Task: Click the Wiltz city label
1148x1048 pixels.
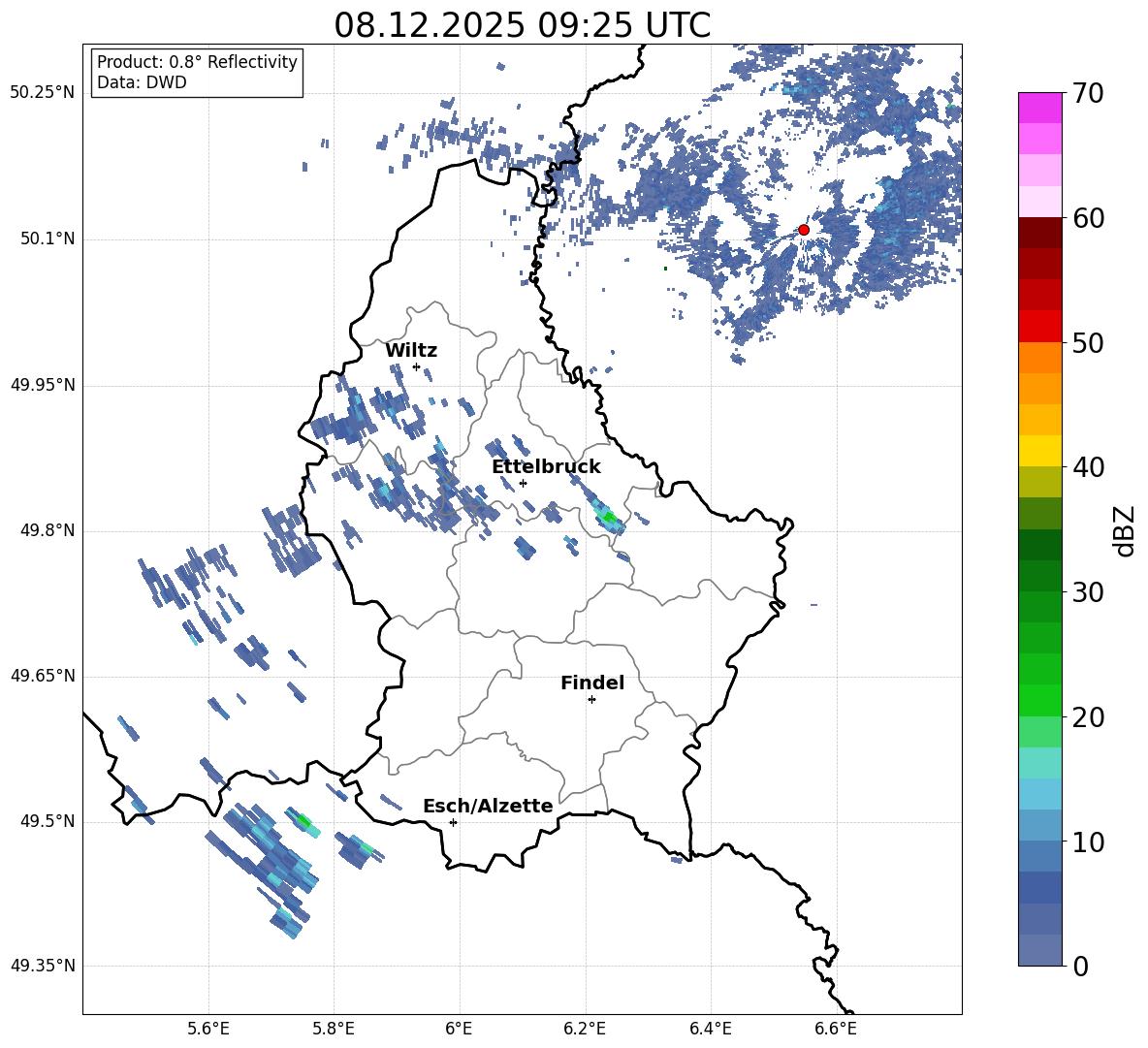Action: click(411, 351)
